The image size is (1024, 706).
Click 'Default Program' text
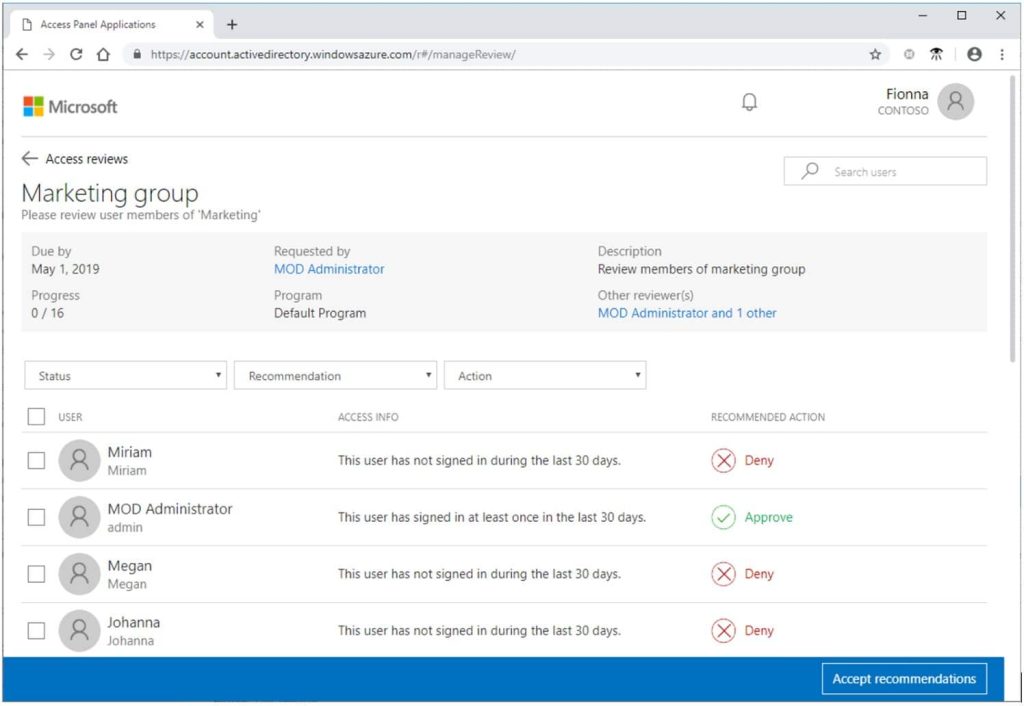click(x=320, y=313)
